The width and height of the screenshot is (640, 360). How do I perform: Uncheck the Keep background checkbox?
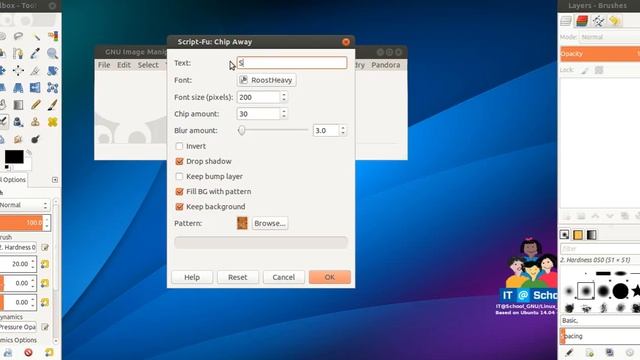179,207
